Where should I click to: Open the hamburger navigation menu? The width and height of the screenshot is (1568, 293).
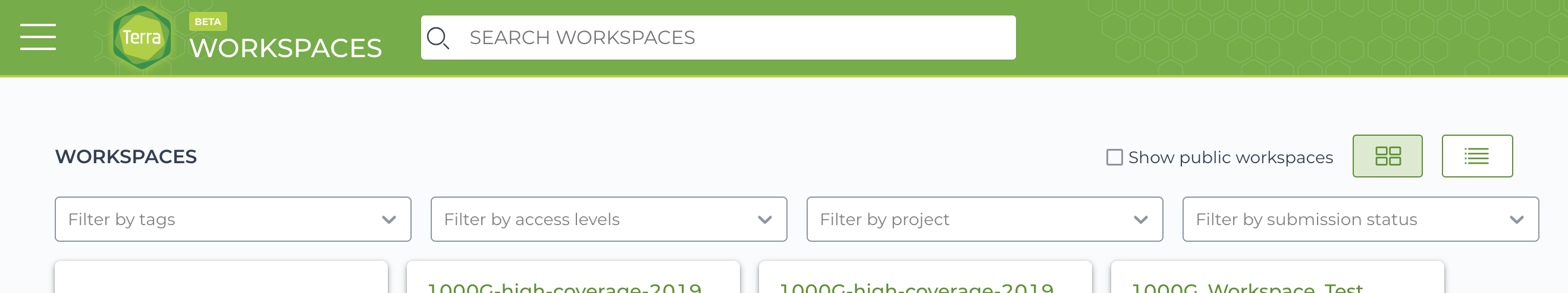click(x=37, y=37)
